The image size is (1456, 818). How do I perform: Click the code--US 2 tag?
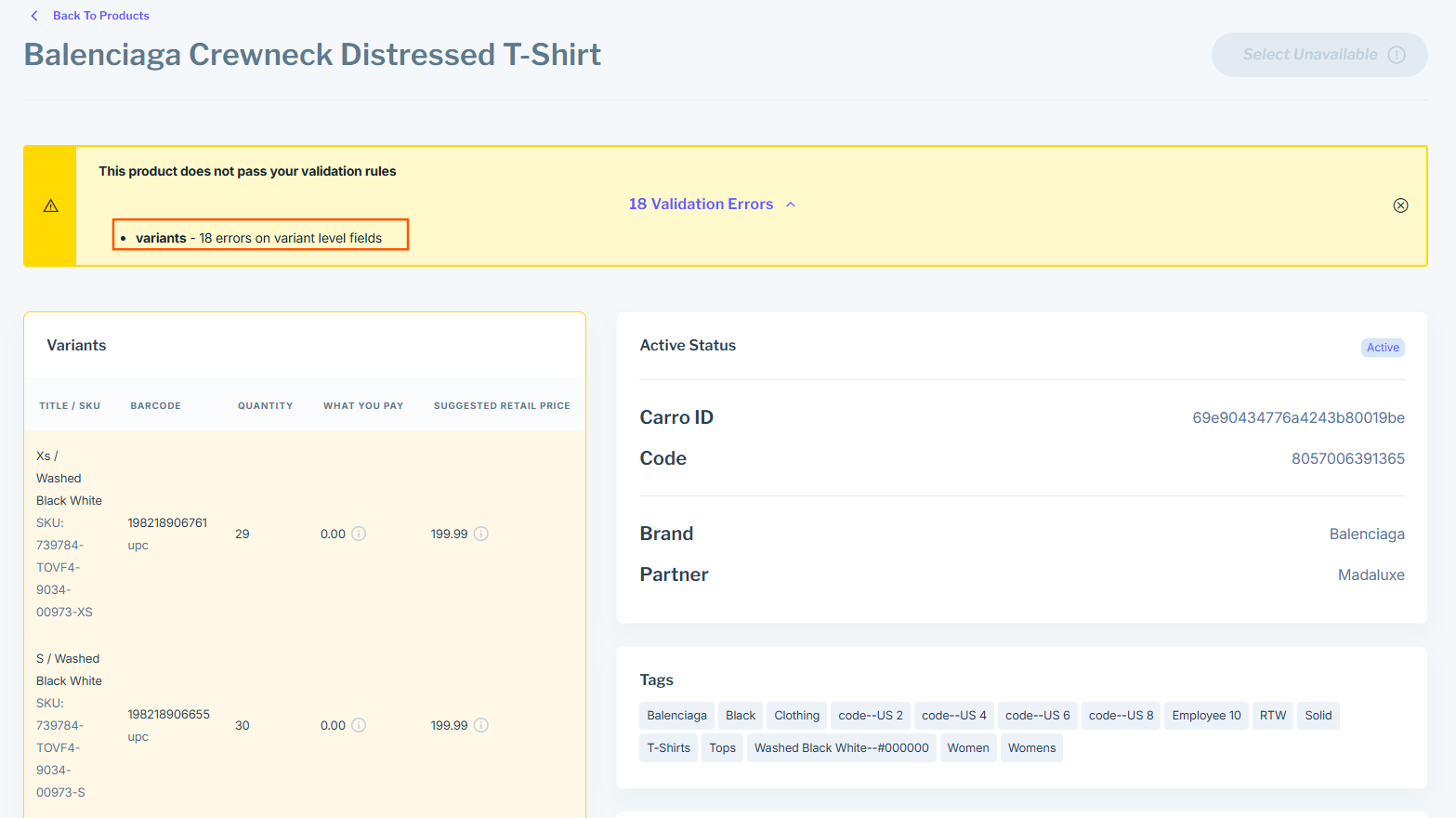[x=870, y=716]
